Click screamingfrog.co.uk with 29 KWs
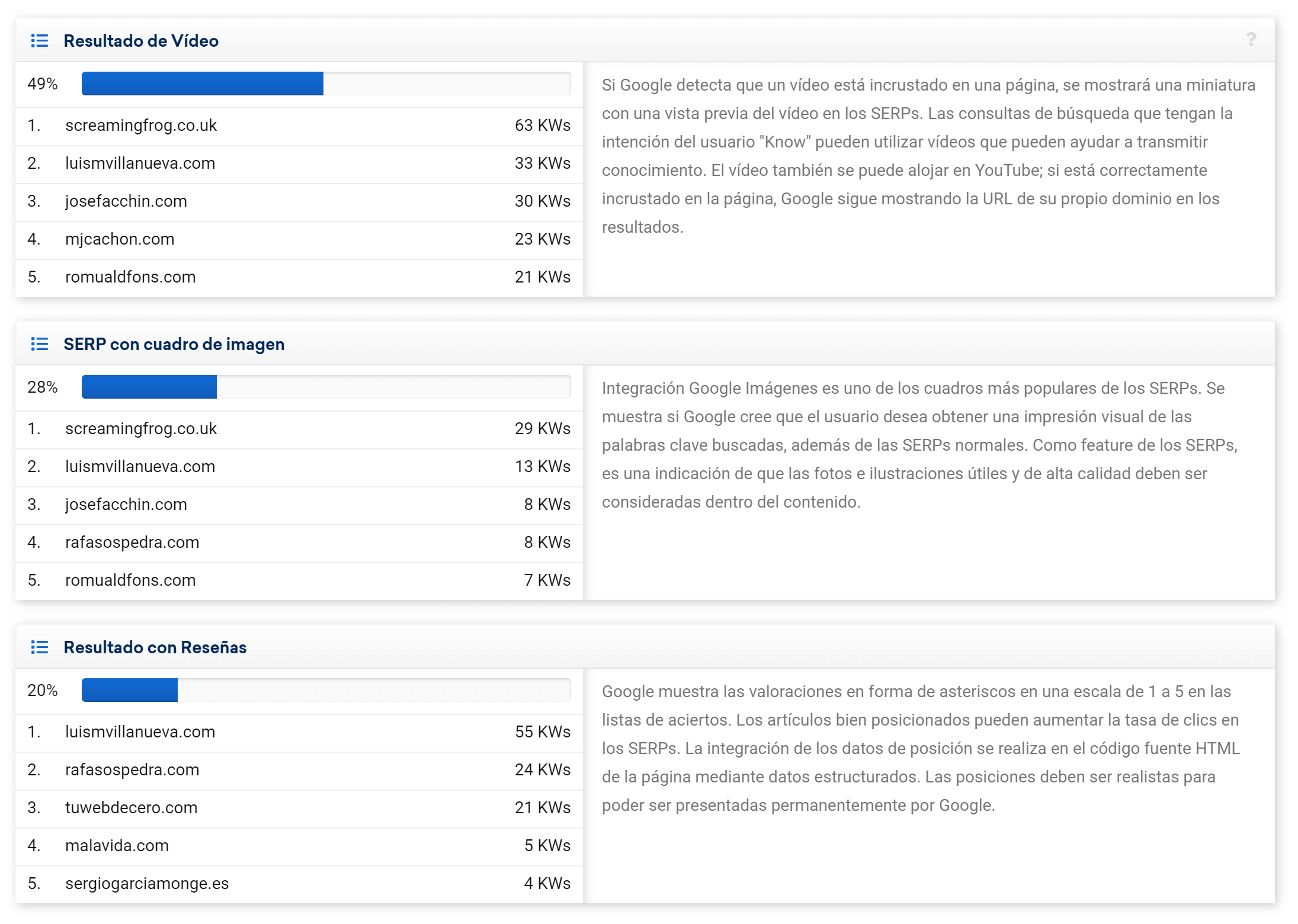This screenshot has height=924, width=1298. coord(141,429)
